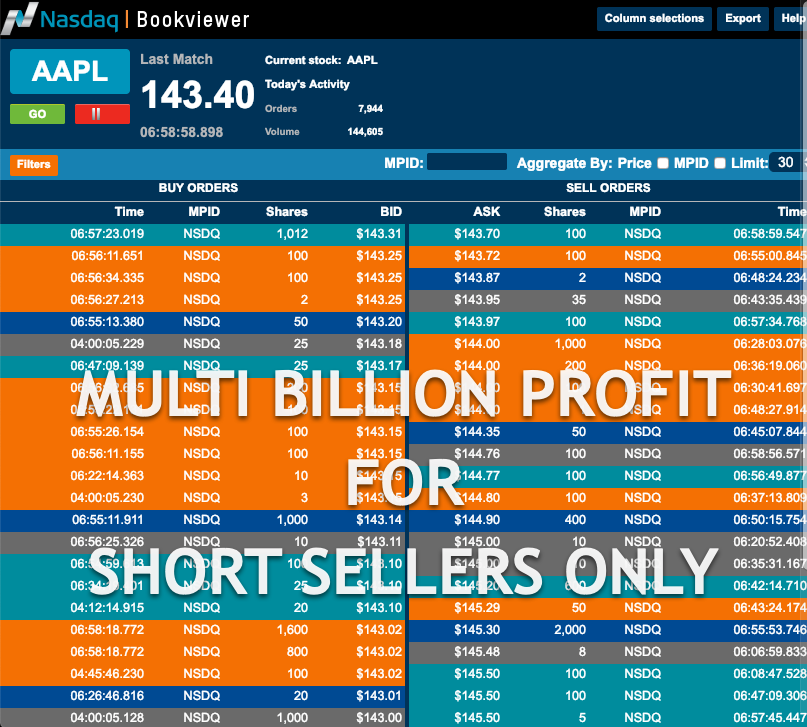
Task: Select the $143.87 ask price cell
Action: click(477, 278)
